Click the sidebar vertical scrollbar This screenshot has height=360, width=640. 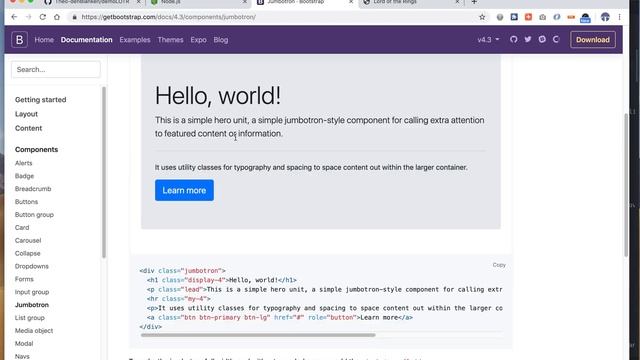point(104,172)
